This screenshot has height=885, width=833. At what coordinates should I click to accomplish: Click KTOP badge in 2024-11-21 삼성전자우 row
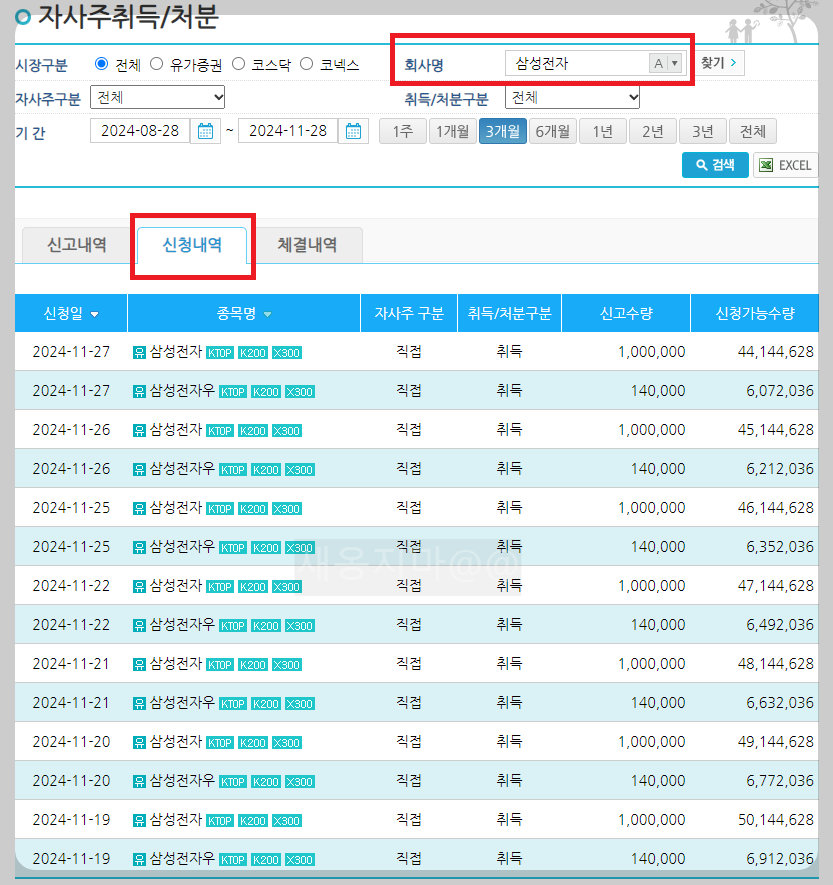click(233, 704)
